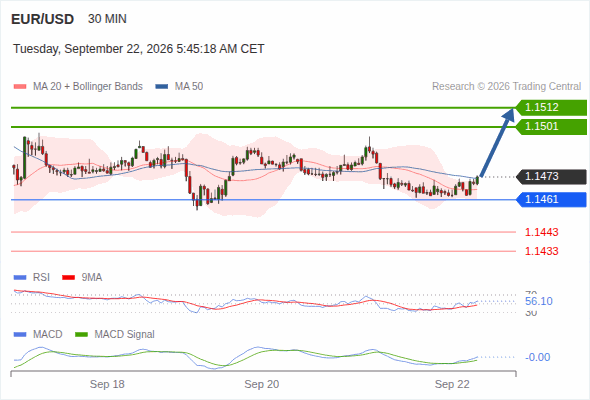Click the EUR/USD pair title
The height and width of the screenshot is (400, 590).
coord(43,19)
